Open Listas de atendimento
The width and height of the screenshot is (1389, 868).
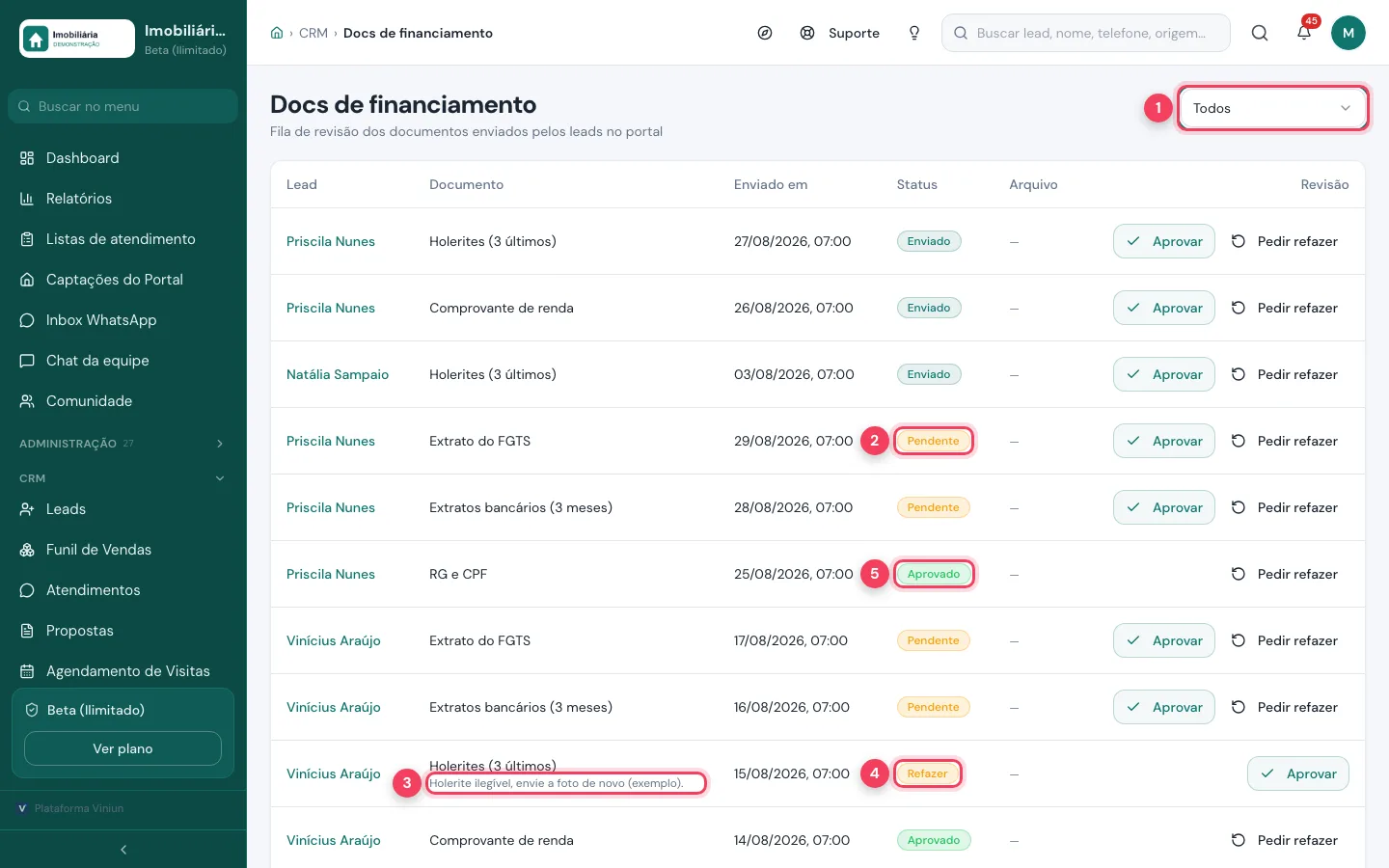click(x=123, y=239)
